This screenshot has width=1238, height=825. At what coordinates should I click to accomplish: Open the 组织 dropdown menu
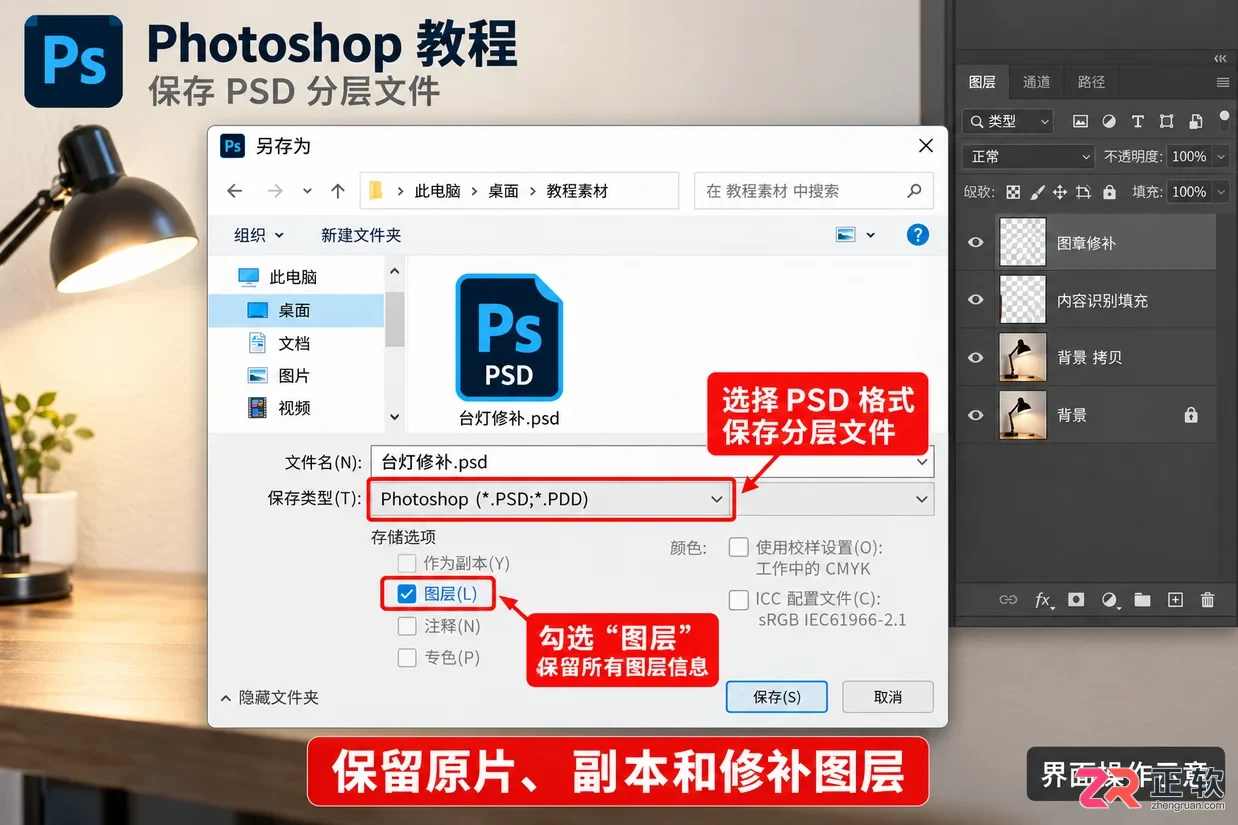[259, 235]
